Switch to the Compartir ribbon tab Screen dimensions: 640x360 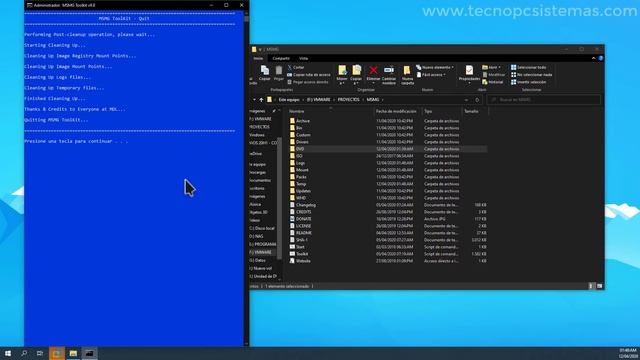click(x=281, y=58)
